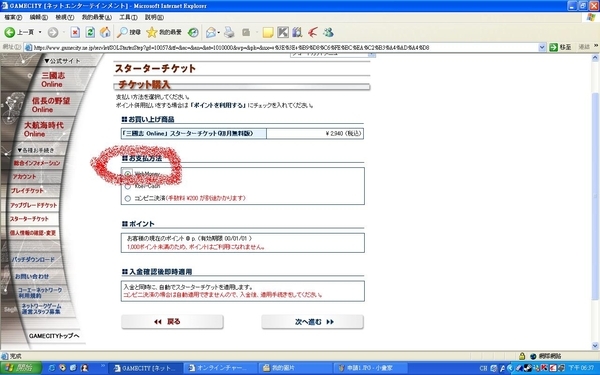Open the アップグレードチケット sidebar link

33,205
